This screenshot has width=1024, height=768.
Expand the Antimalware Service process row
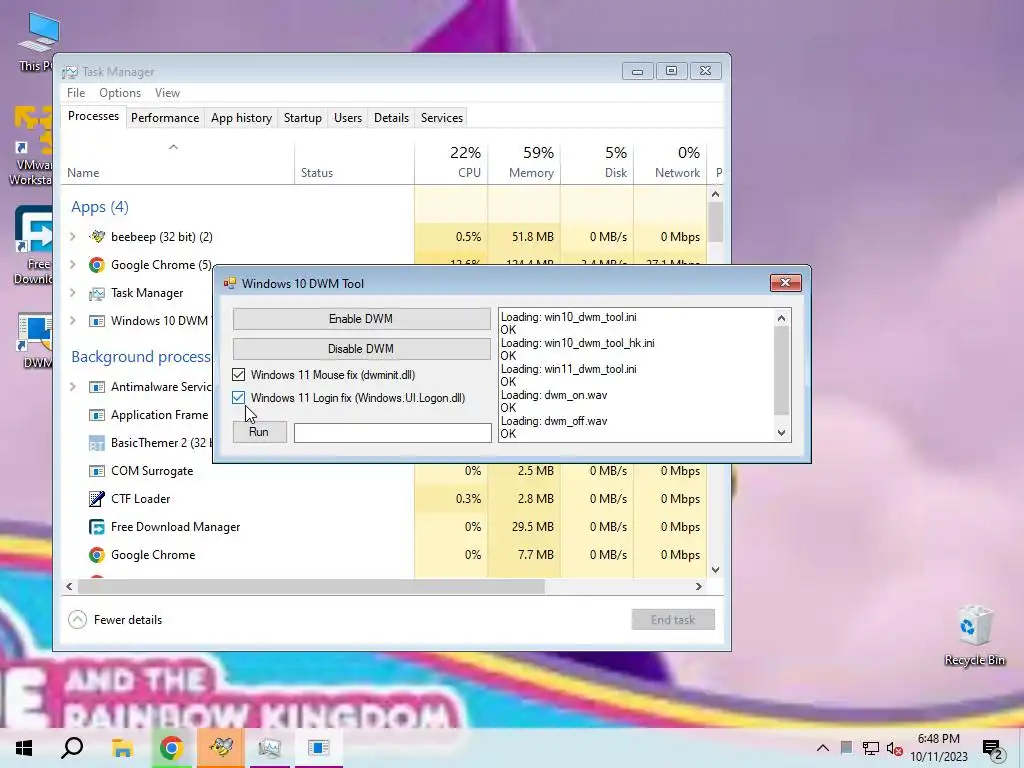click(73, 387)
